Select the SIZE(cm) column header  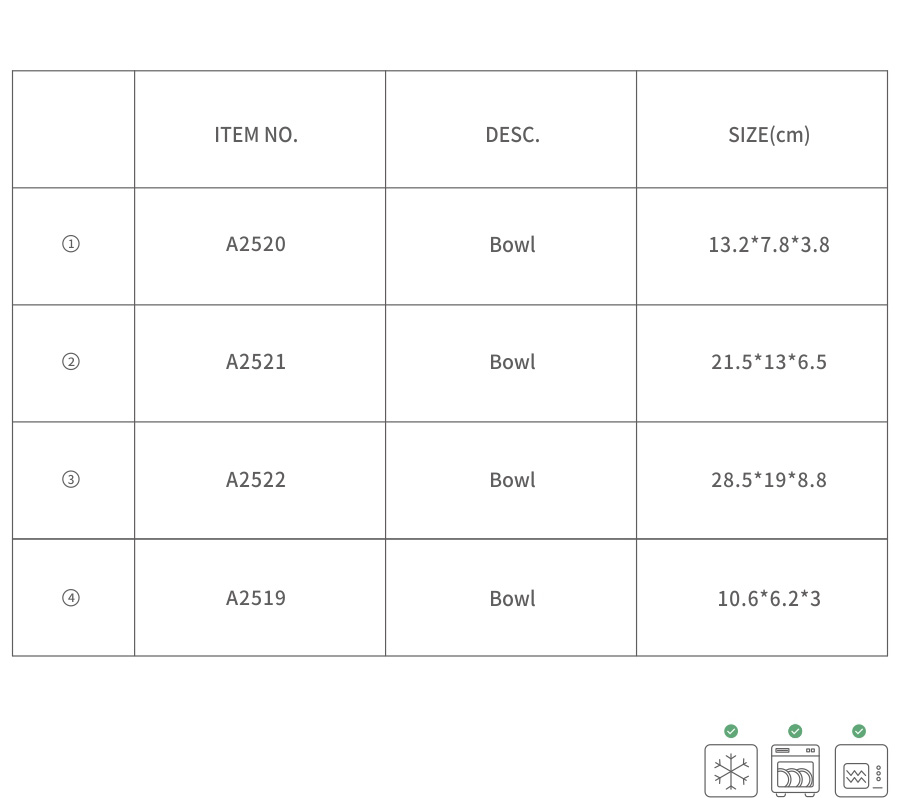tap(769, 136)
